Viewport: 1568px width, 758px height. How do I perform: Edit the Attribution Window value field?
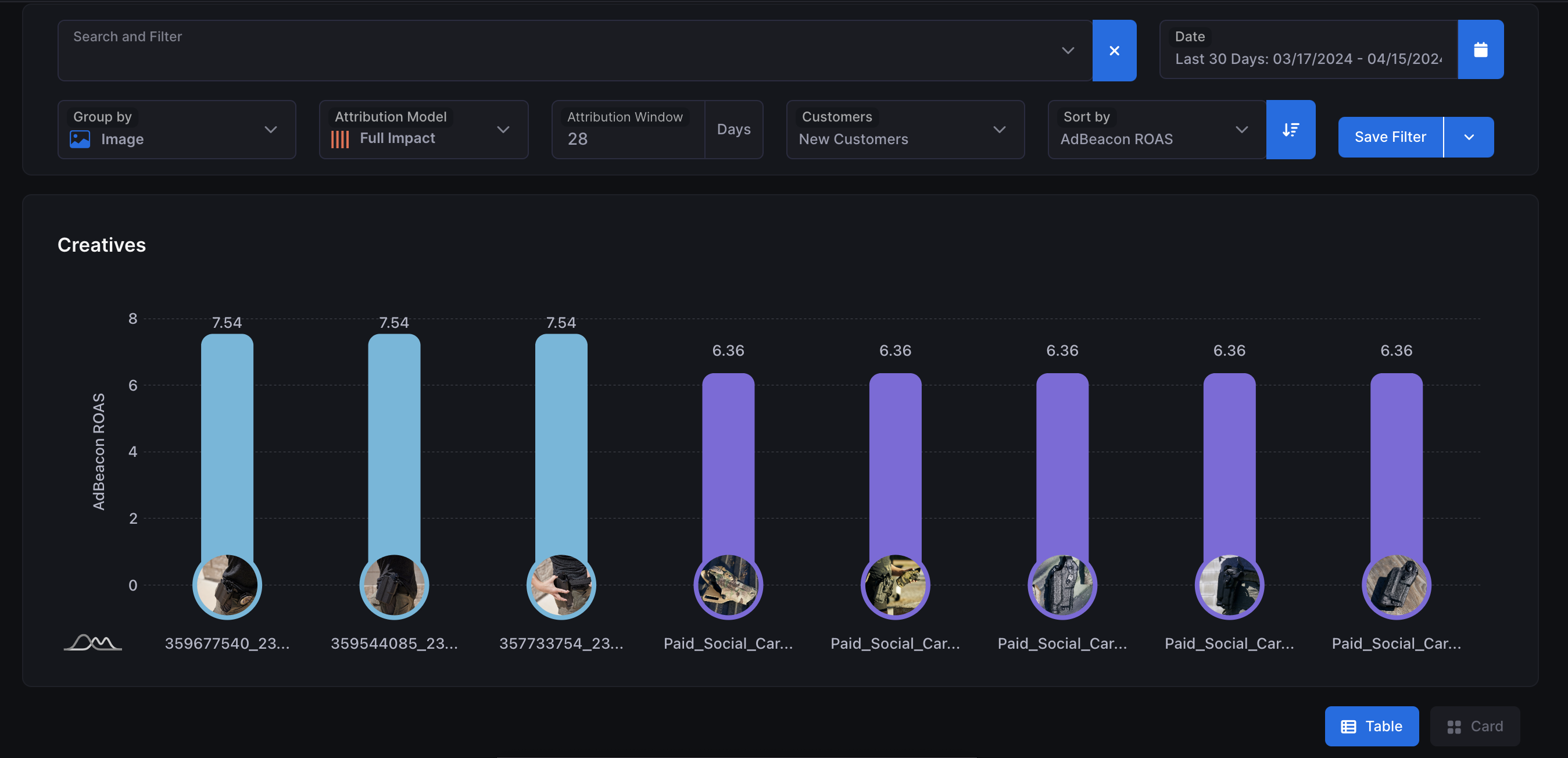(x=627, y=139)
